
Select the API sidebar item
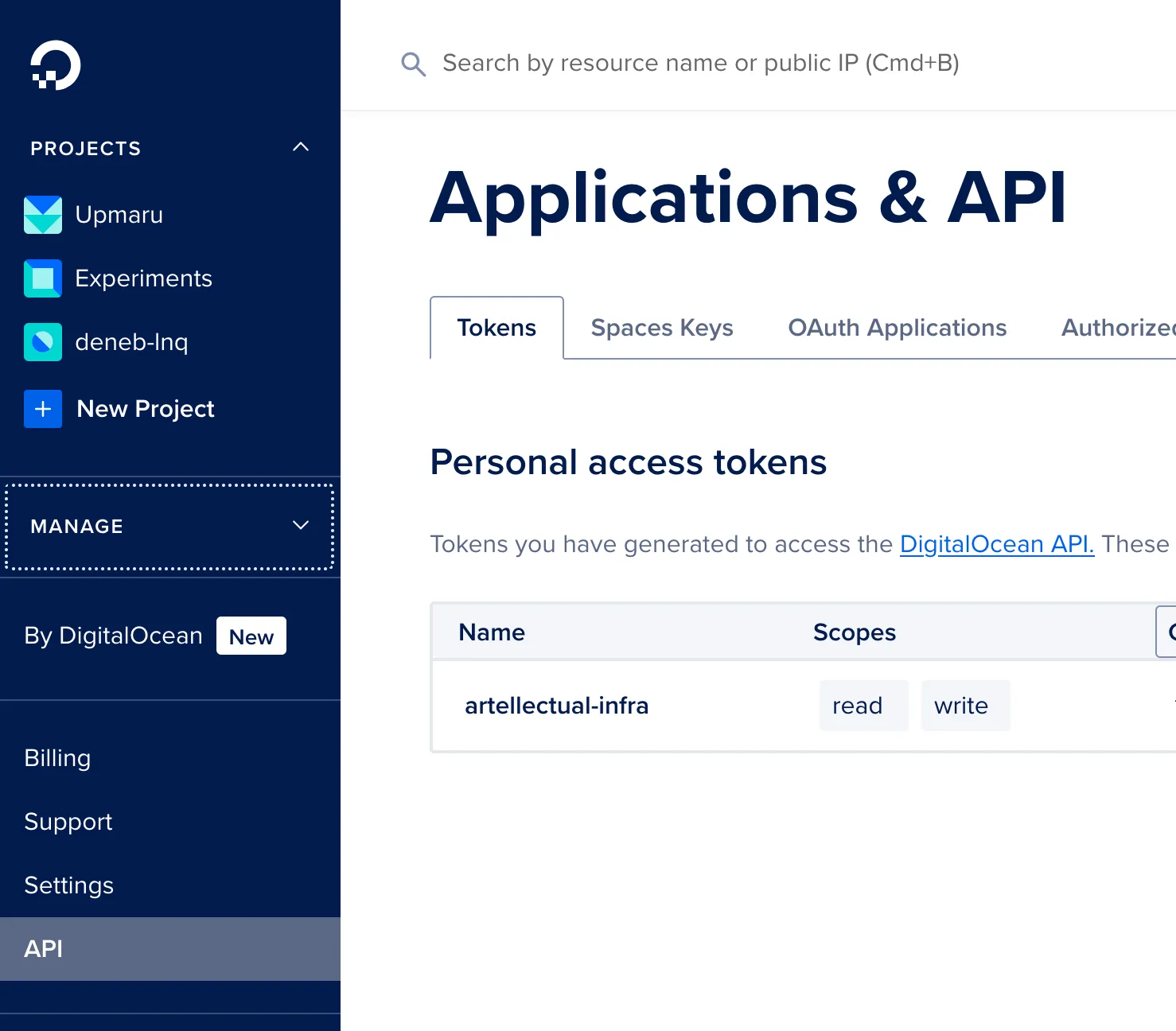pos(170,949)
